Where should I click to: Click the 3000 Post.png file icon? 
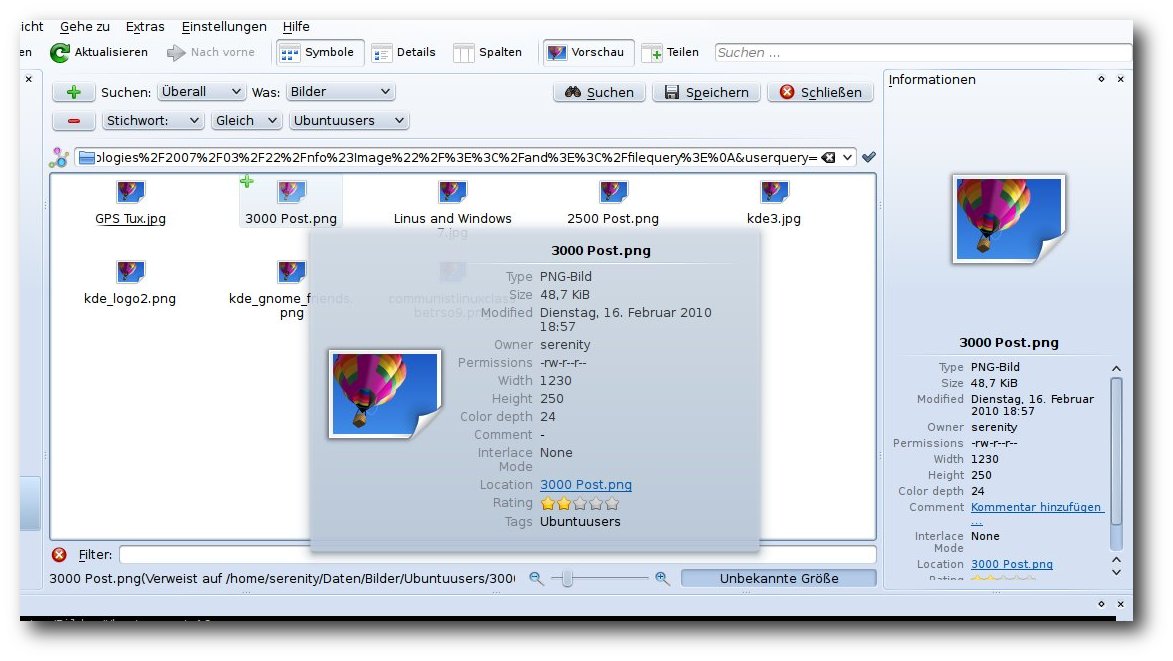click(291, 192)
